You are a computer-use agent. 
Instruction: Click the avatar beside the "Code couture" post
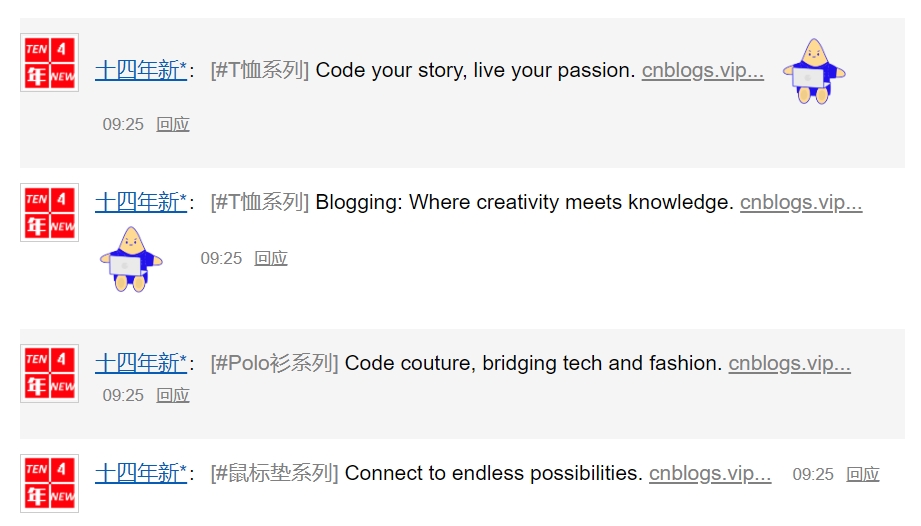(49, 373)
